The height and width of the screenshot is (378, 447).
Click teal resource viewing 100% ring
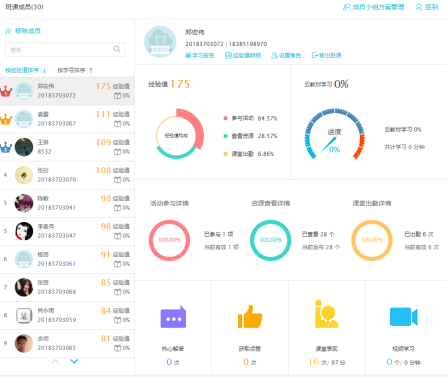pyautogui.click(x=271, y=240)
